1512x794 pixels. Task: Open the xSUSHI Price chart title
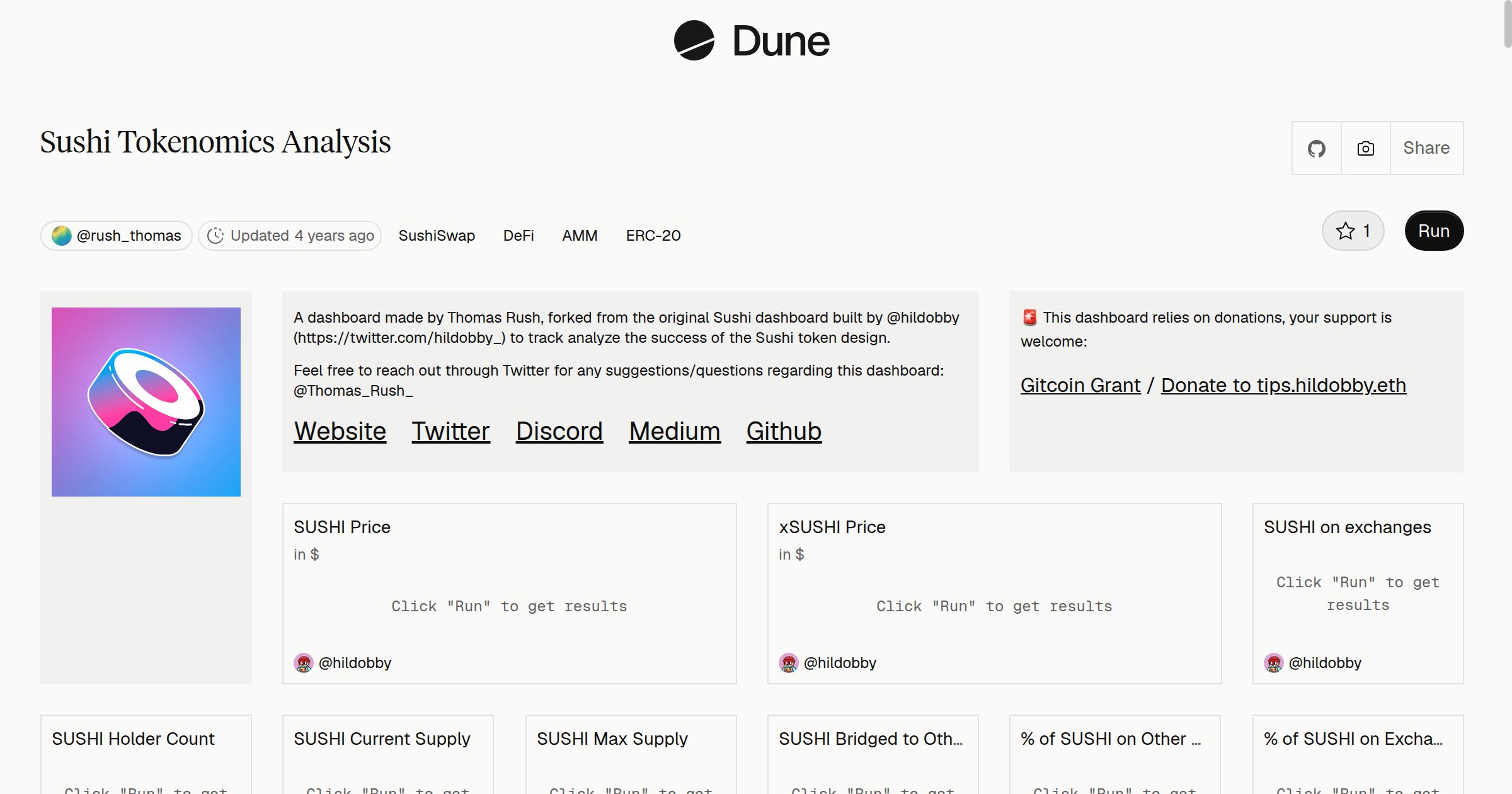click(x=832, y=527)
